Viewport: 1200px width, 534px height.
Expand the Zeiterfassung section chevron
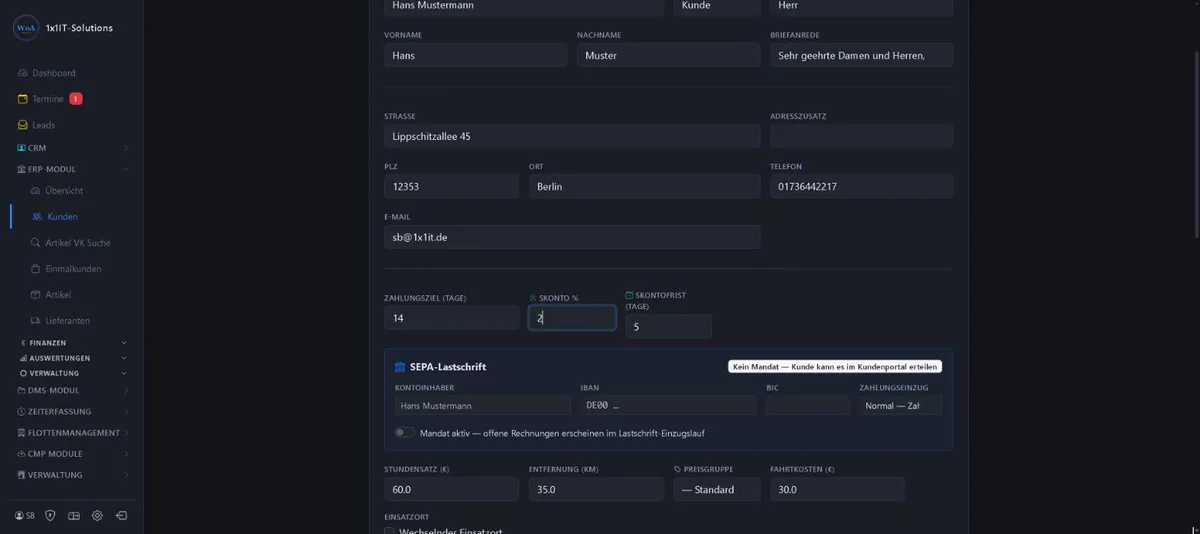point(126,412)
